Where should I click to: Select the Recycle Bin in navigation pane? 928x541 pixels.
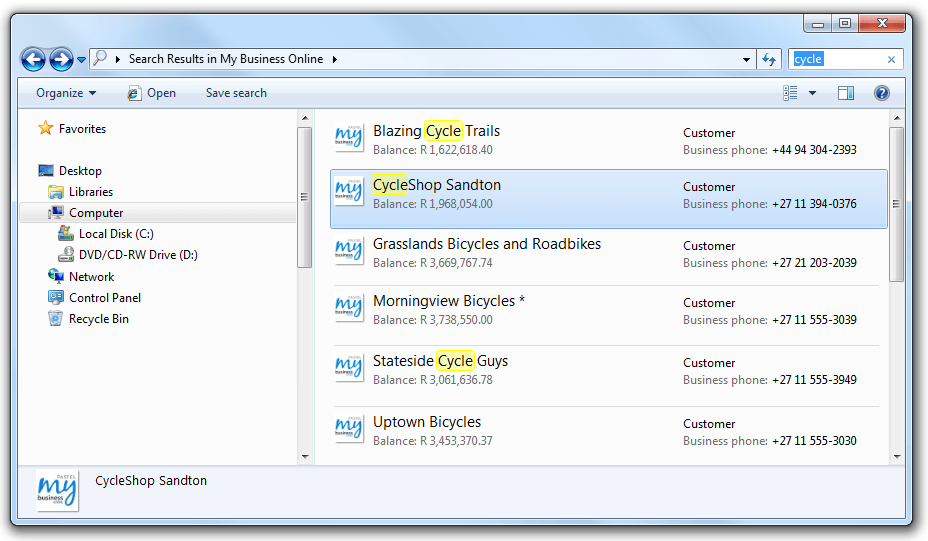[98, 319]
